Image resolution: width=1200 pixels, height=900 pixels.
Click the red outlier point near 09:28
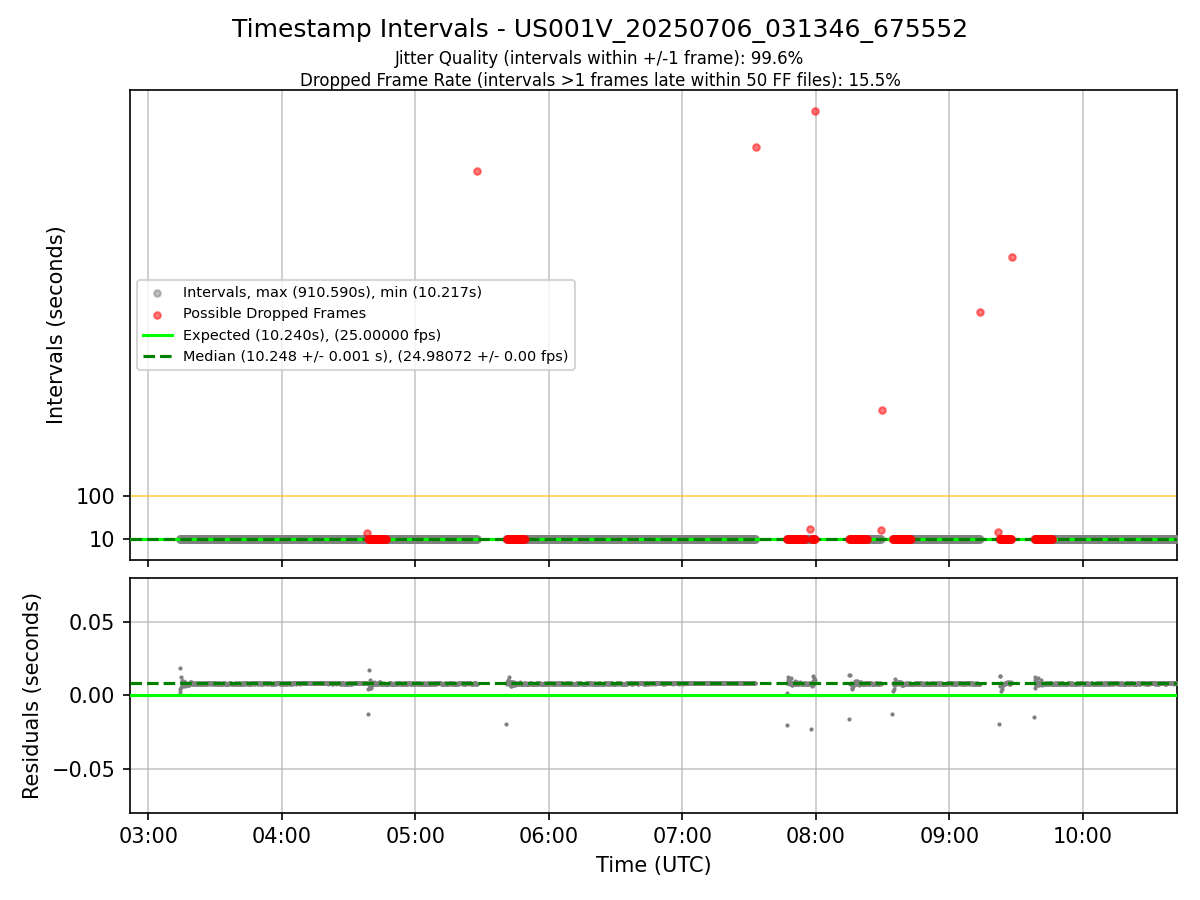pos(1012,257)
